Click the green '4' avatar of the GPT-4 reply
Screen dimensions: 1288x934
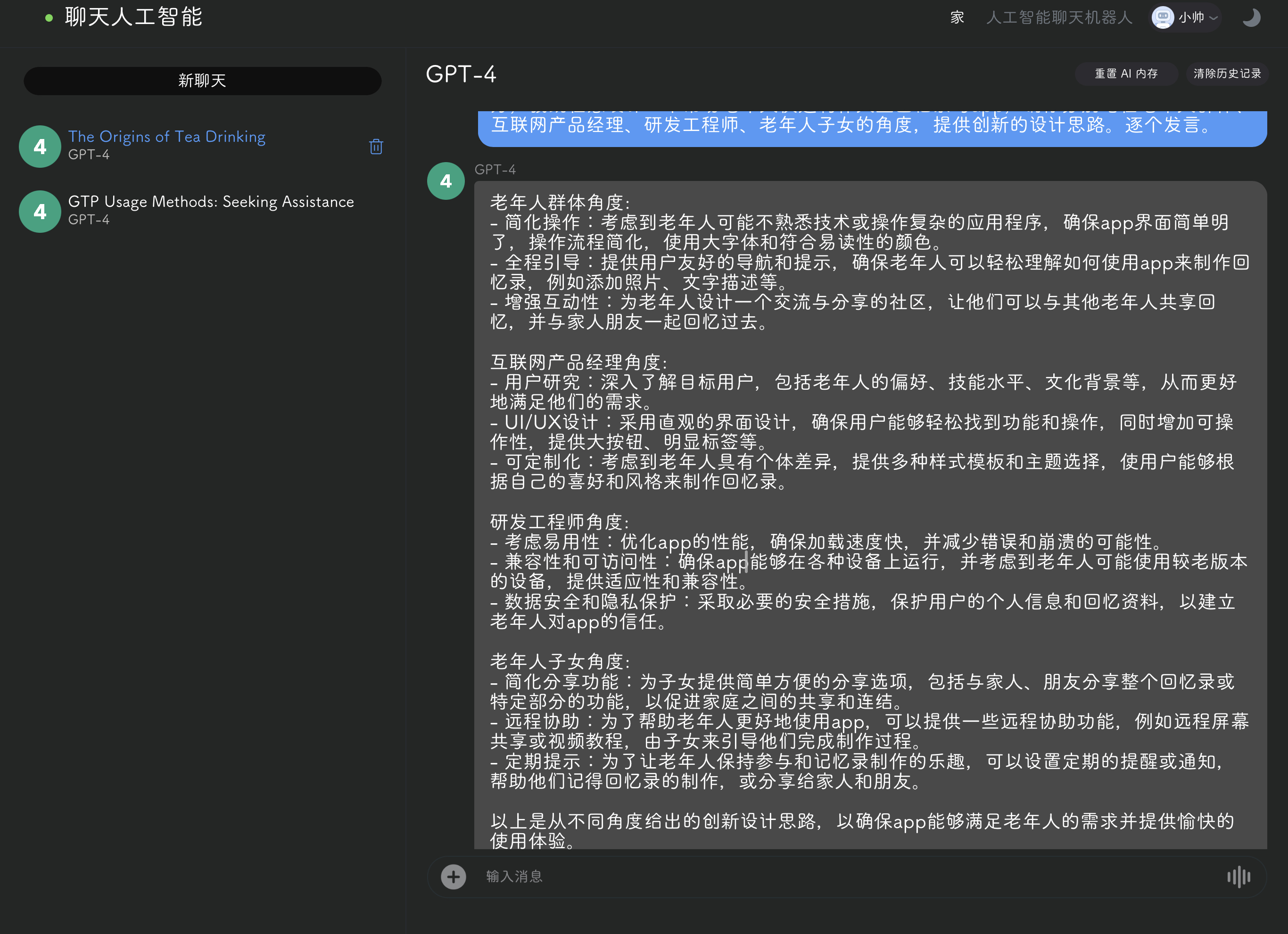pyautogui.click(x=445, y=180)
